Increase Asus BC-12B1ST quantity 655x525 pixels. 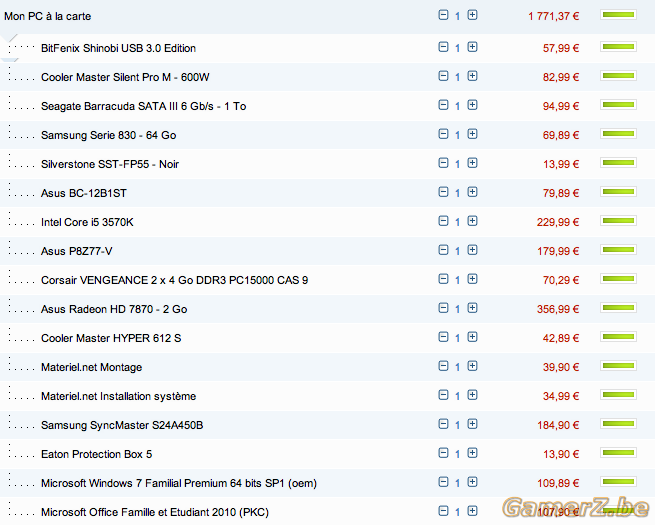(x=472, y=192)
